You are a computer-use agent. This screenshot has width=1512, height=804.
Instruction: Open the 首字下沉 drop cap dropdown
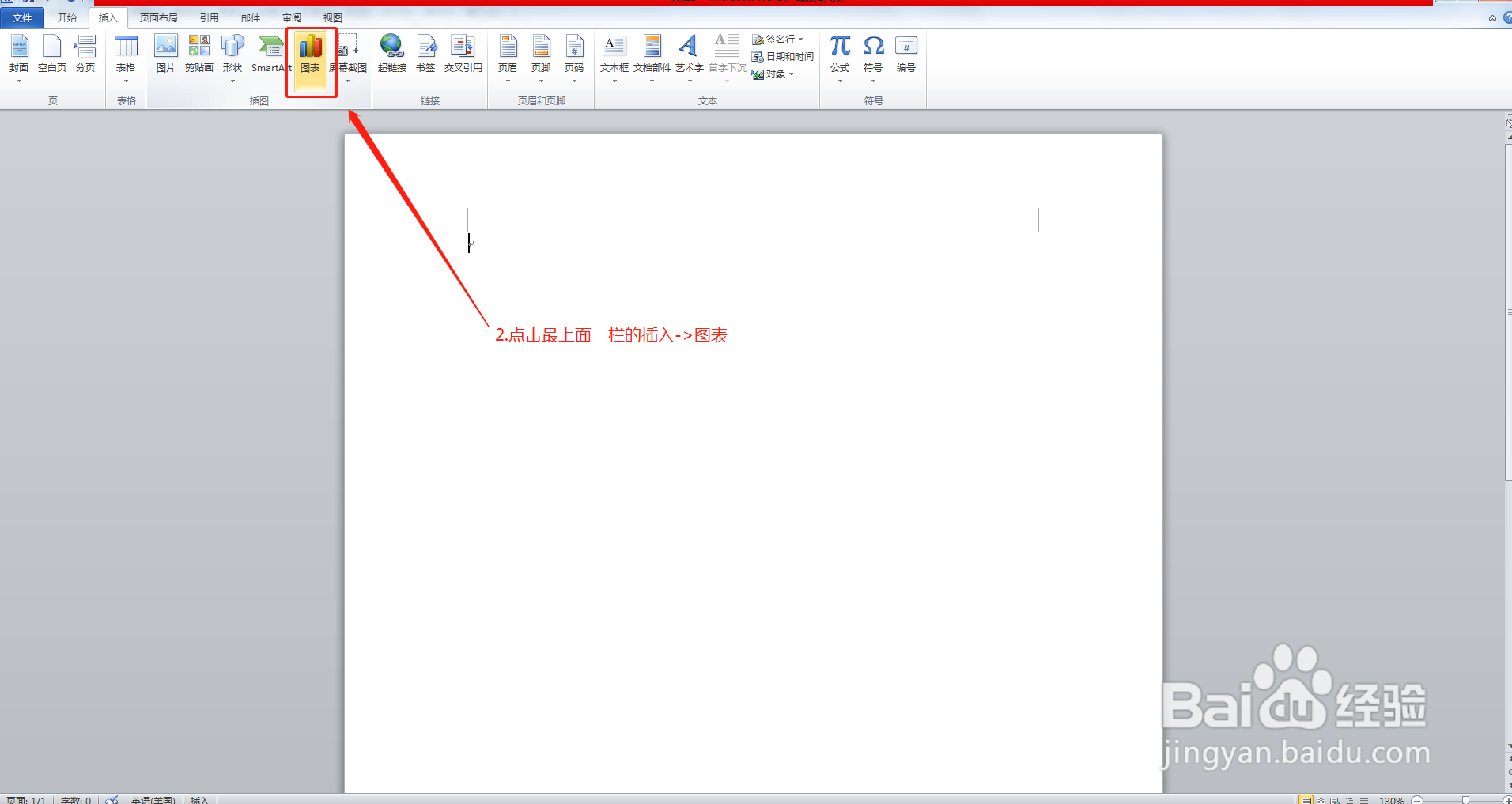[x=727, y=81]
